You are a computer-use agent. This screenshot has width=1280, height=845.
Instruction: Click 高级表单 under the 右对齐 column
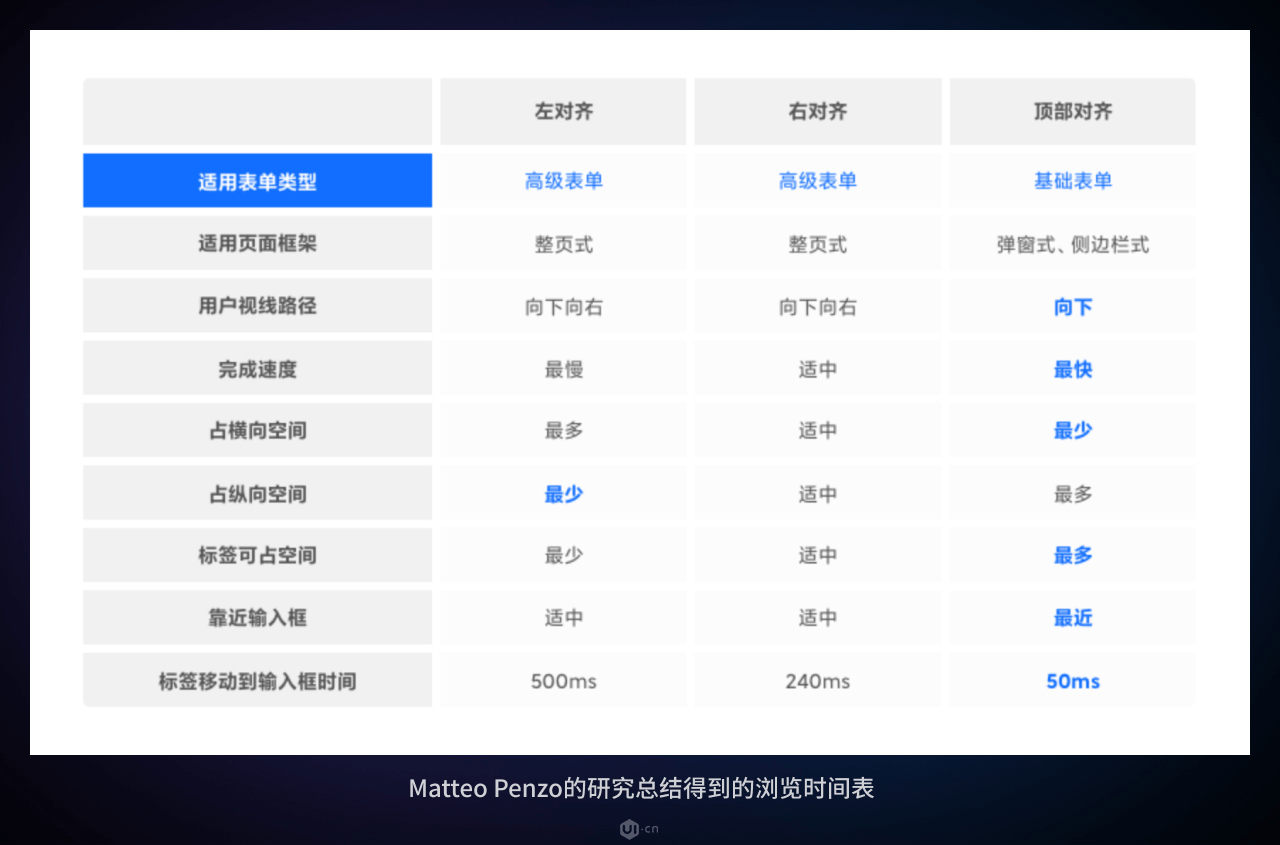[x=818, y=181]
